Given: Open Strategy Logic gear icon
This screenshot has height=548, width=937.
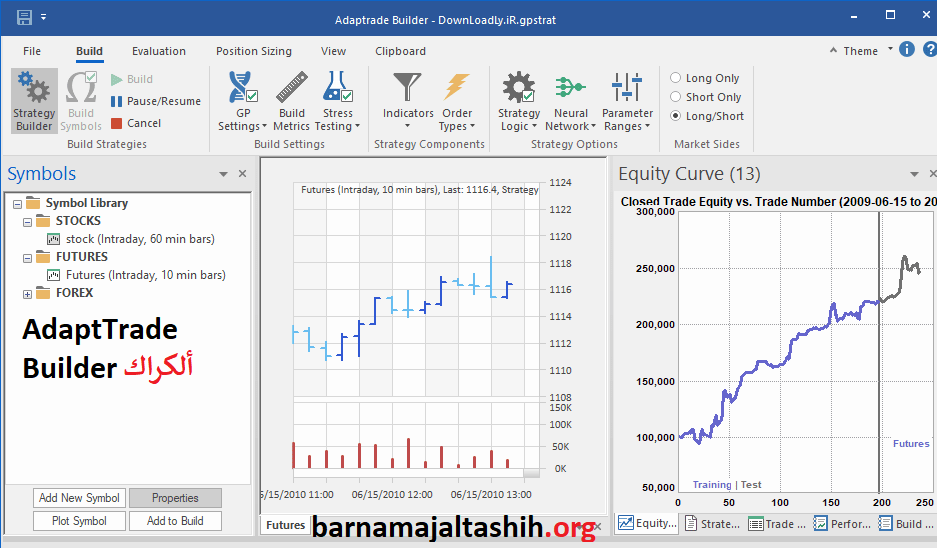Looking at the screenshot, I should (x=519, y=87).
